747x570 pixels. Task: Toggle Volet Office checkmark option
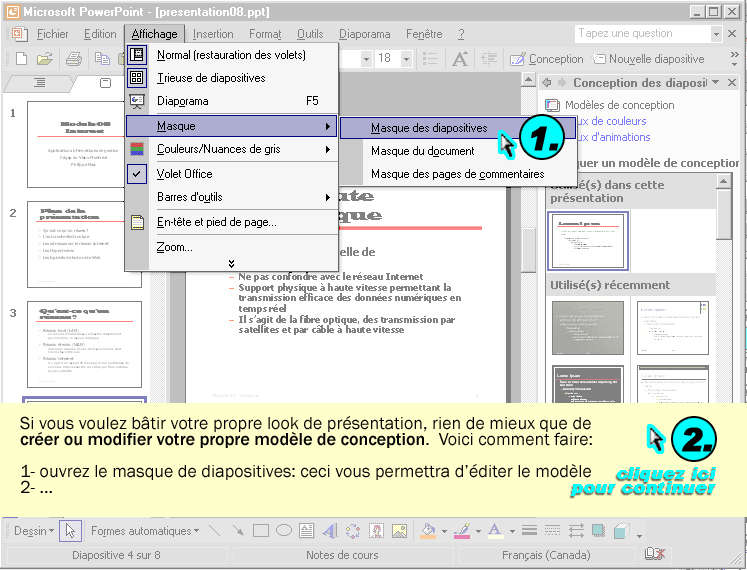pos(136,174)
